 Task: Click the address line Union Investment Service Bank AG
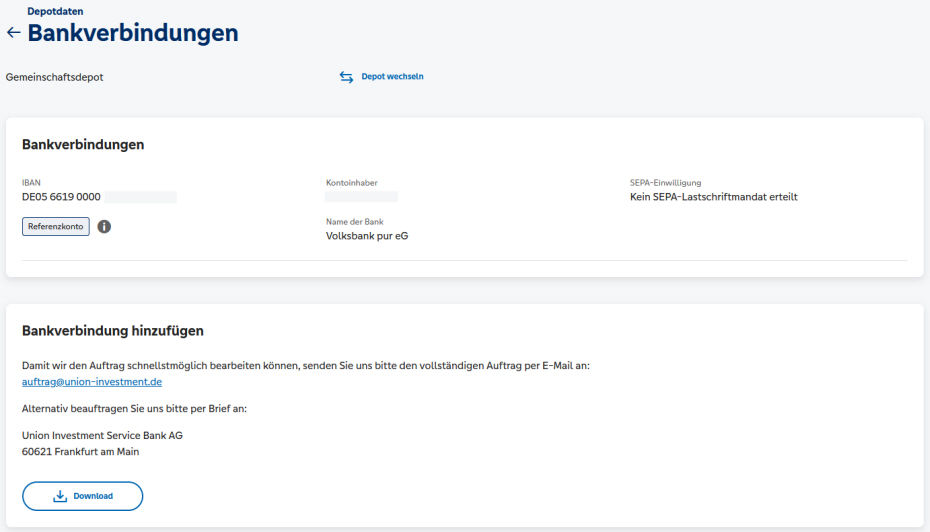(102, 435)
